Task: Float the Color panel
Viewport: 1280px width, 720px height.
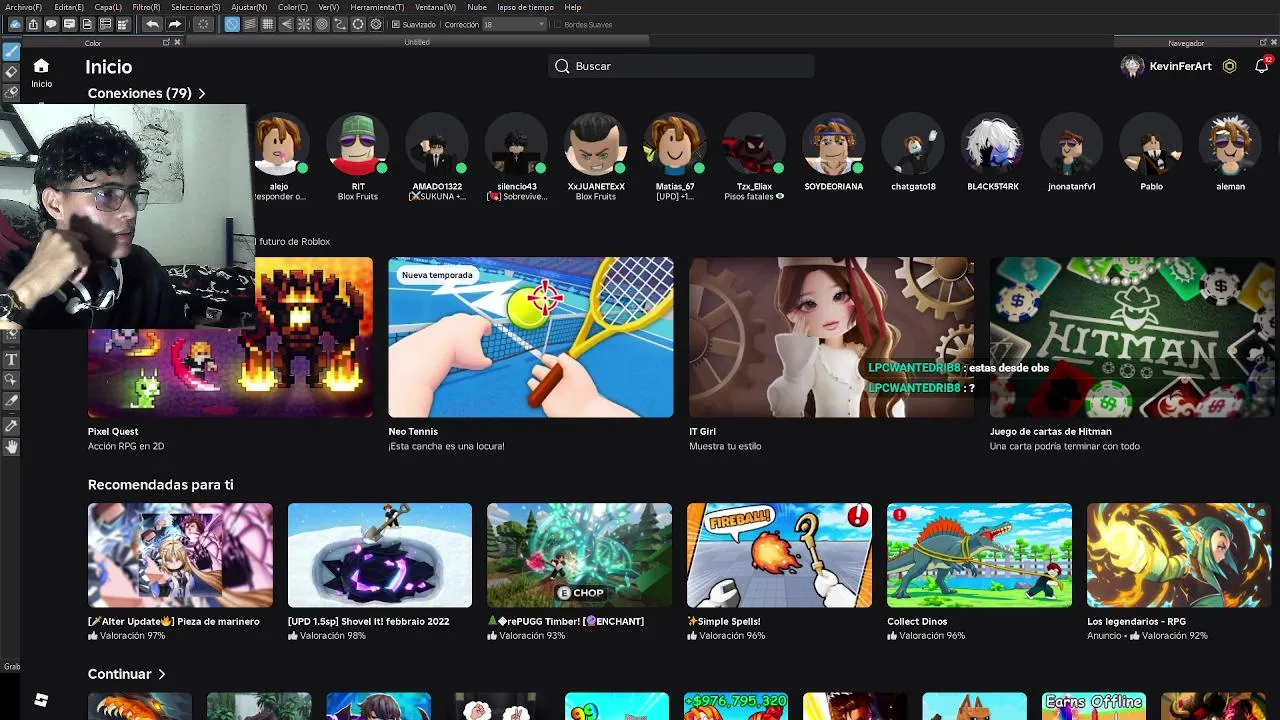Action: [x=166, y=43]
